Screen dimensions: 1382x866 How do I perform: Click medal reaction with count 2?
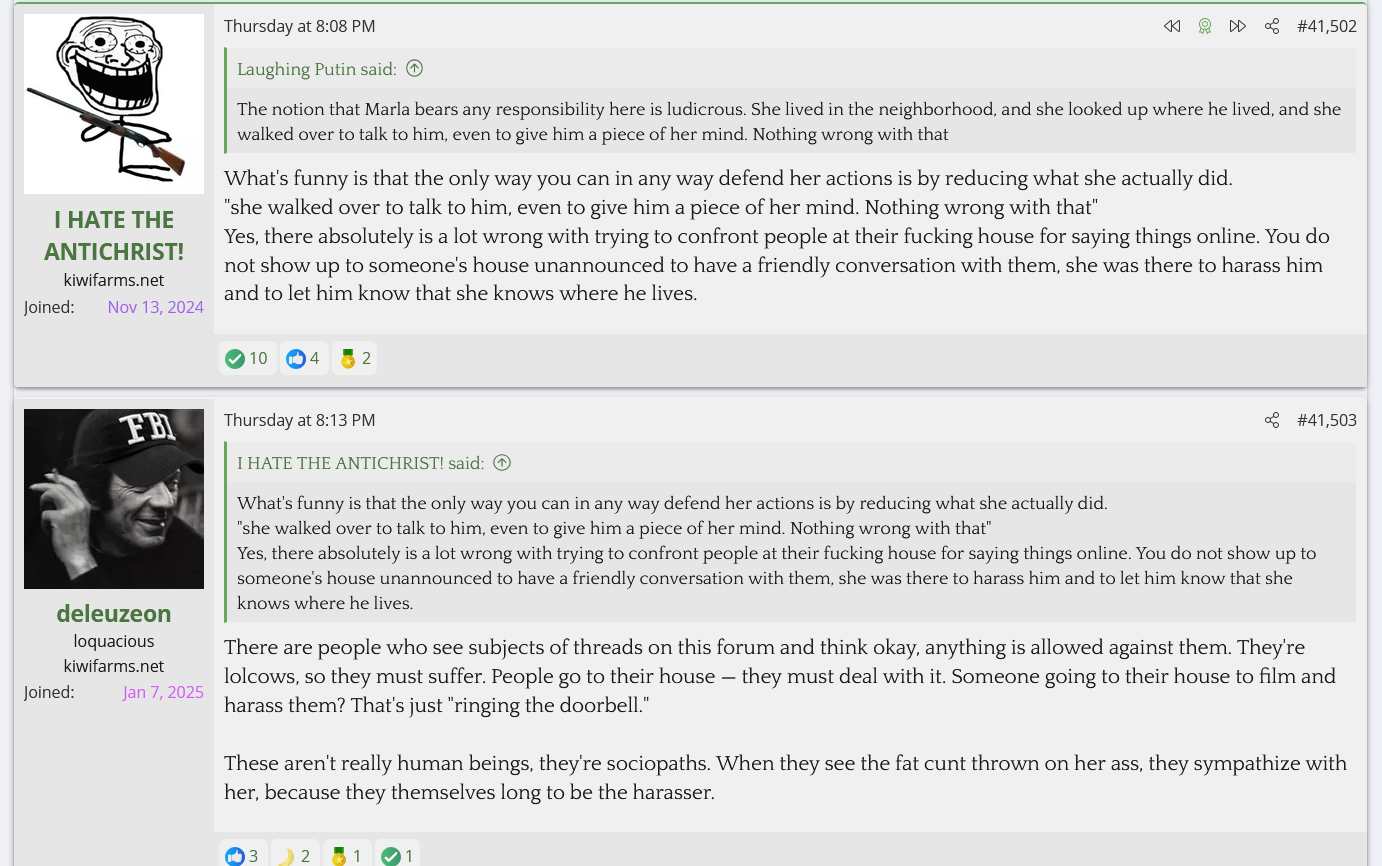pyautogui.click(x=355, y=358)
